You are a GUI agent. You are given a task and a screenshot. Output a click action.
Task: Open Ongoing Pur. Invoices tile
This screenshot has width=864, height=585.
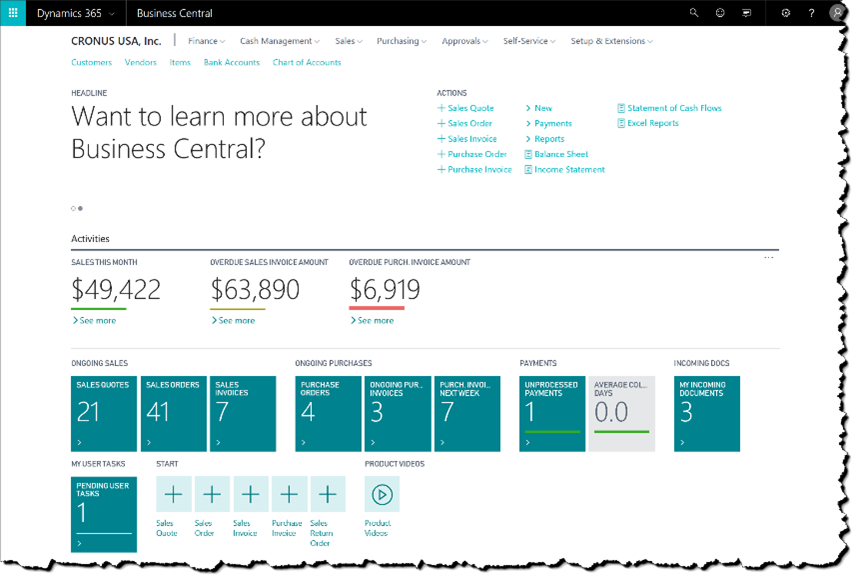pyautogui.click(x=398, y=414)
